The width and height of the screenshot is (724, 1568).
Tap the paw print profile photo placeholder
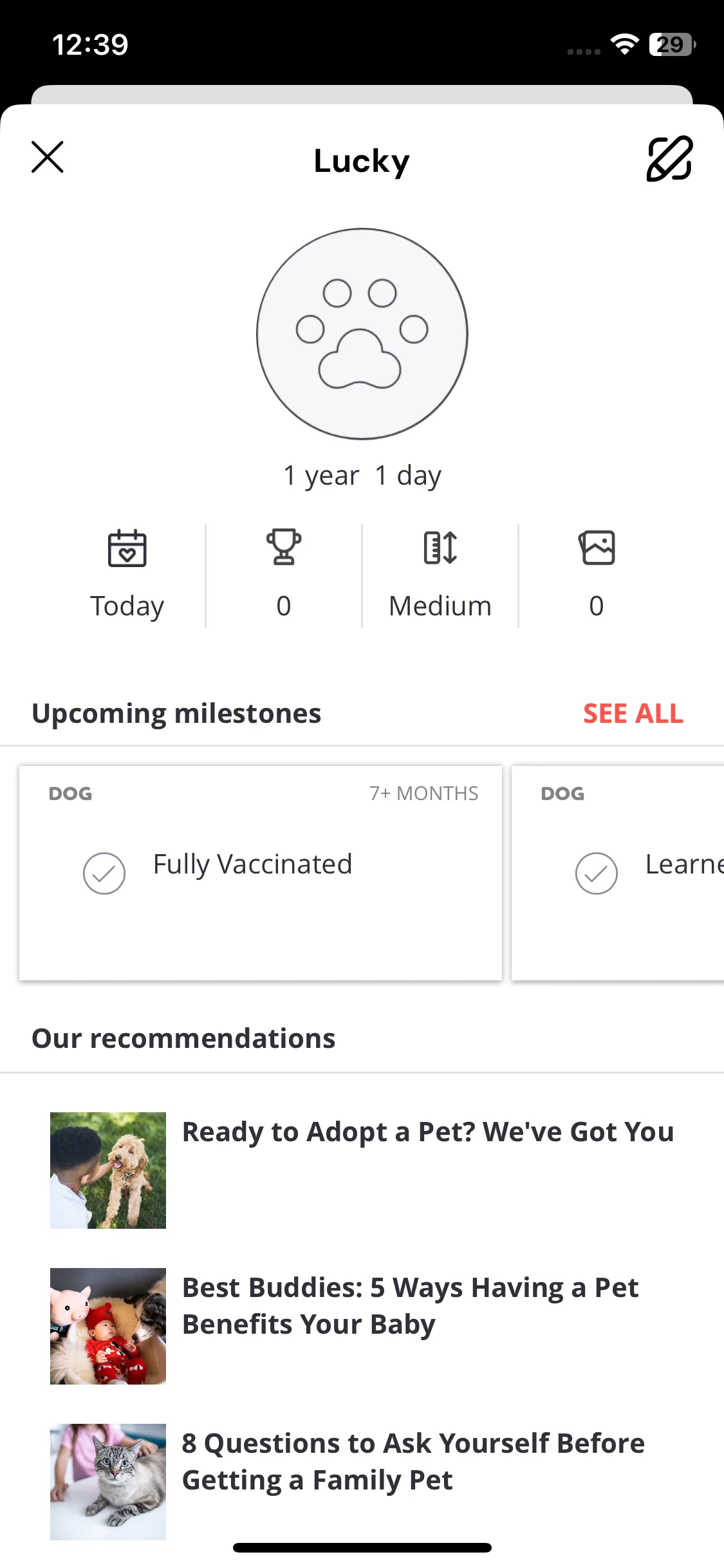click(x=362, y=333)
